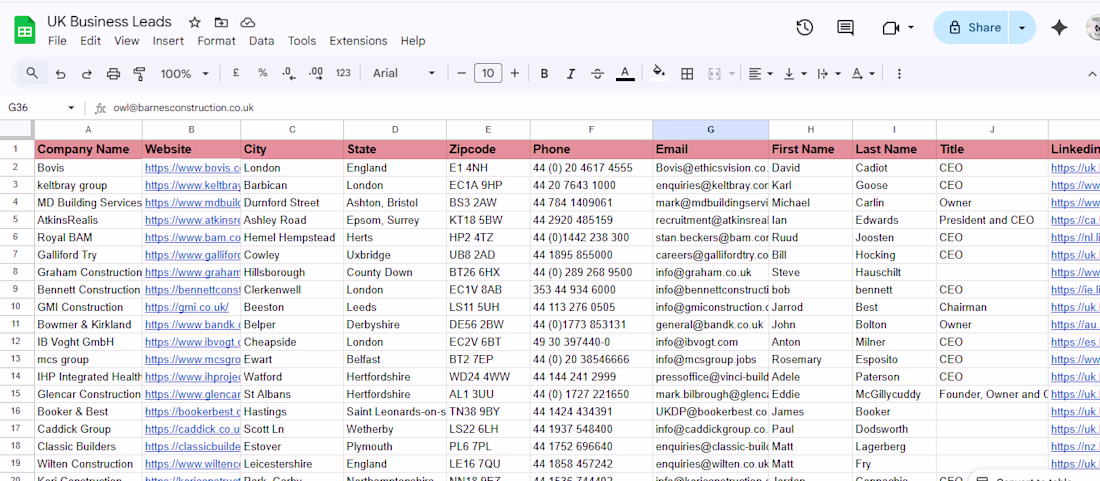This screenshot has width=1100, height=481.
Task: Select the cell containing McGillycuddy
Action: click(894, 394)
